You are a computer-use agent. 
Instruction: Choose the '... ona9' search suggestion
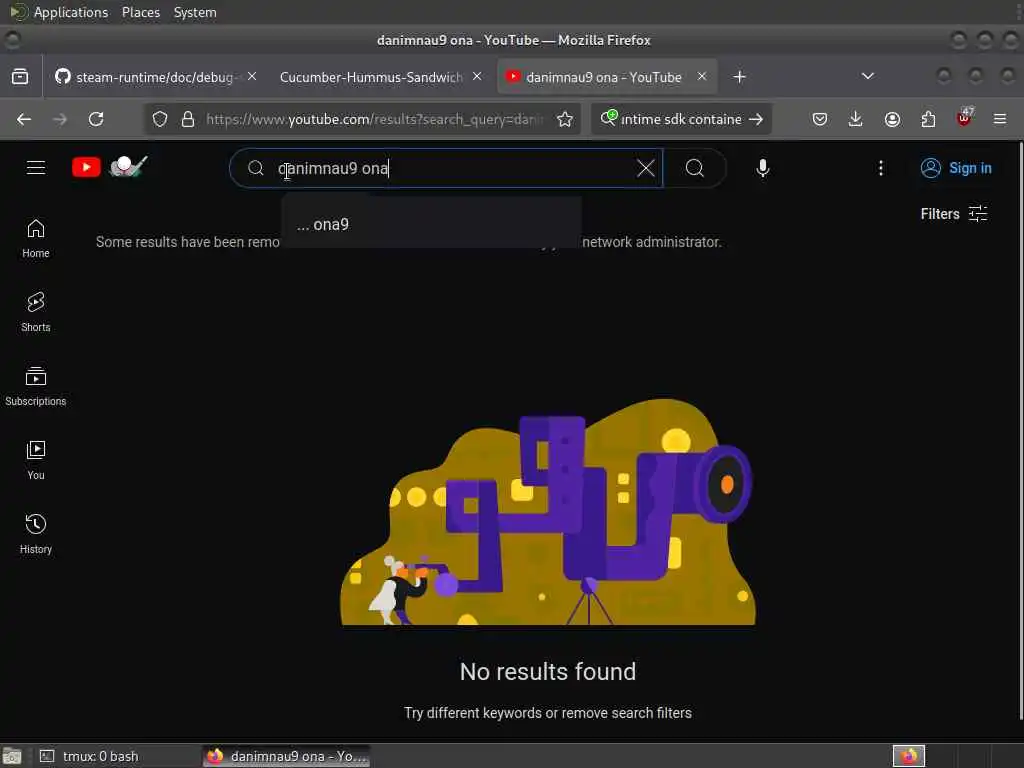pyautogui.click(x=431, y=225)
